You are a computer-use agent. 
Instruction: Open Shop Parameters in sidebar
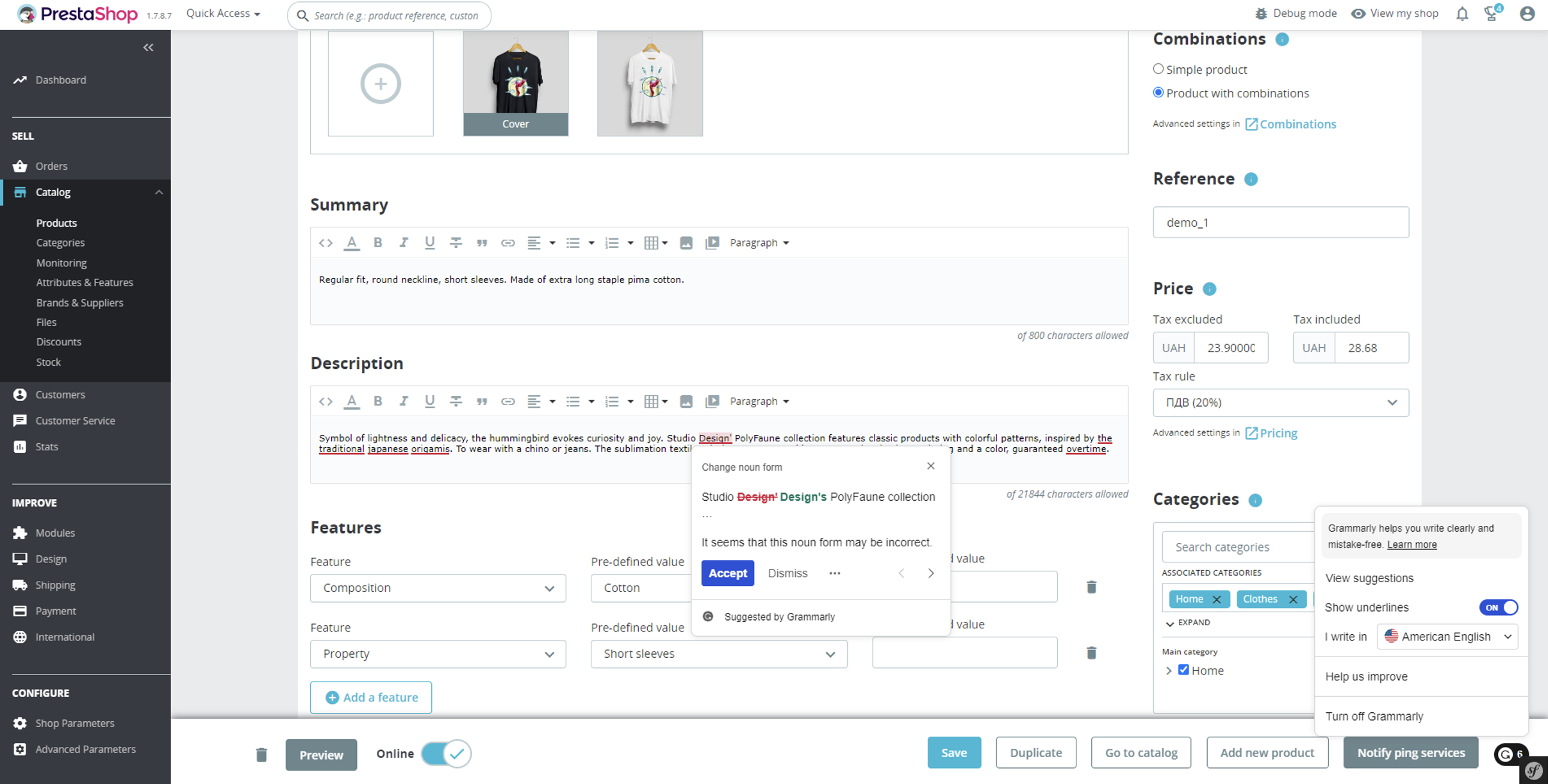pos(75,723)
